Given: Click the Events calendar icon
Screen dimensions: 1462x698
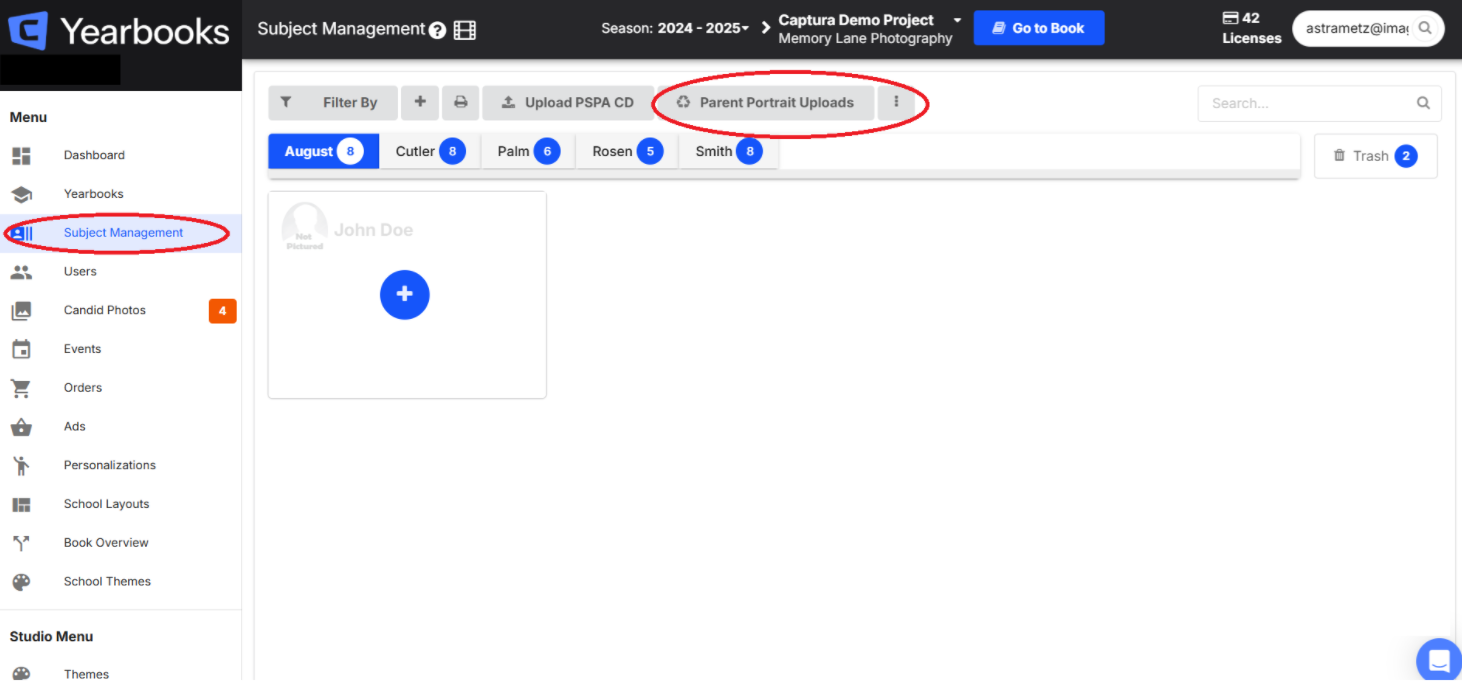Looking at the screenshot, I should (x=21, y=349).
